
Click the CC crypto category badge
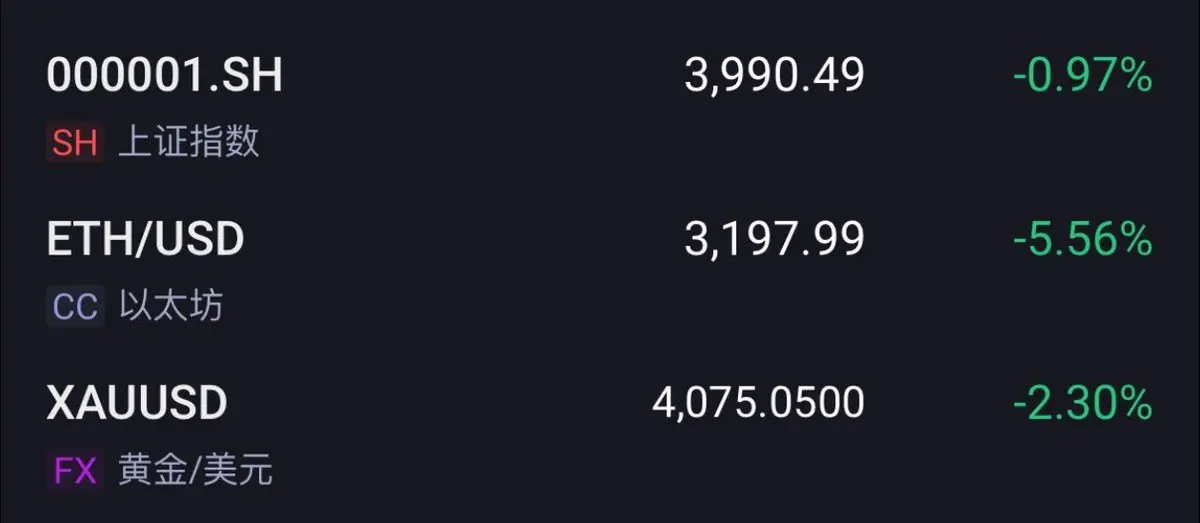(75, 306)
